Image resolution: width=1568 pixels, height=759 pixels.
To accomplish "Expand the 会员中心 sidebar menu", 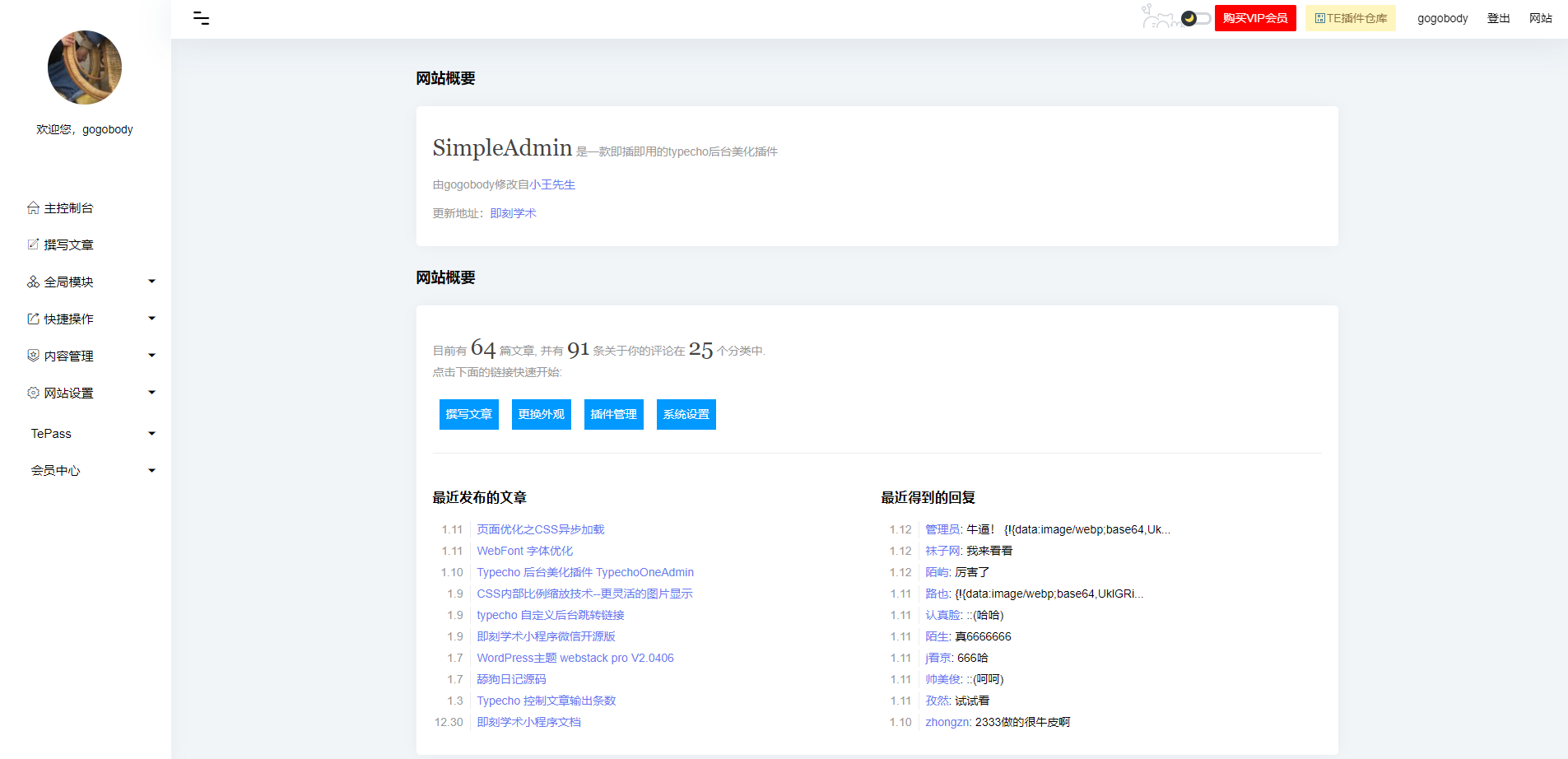I will pyautogui.click(x=151, y=470).
